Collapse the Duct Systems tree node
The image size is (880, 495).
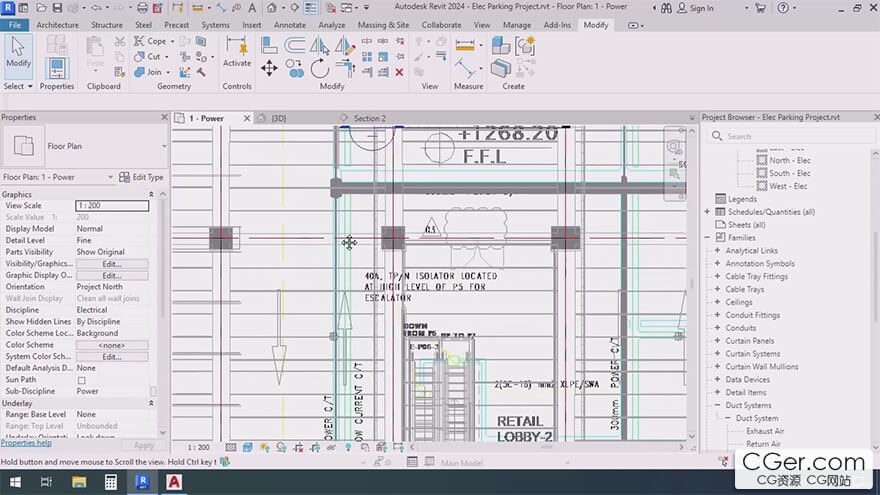[x=716, y=406]
